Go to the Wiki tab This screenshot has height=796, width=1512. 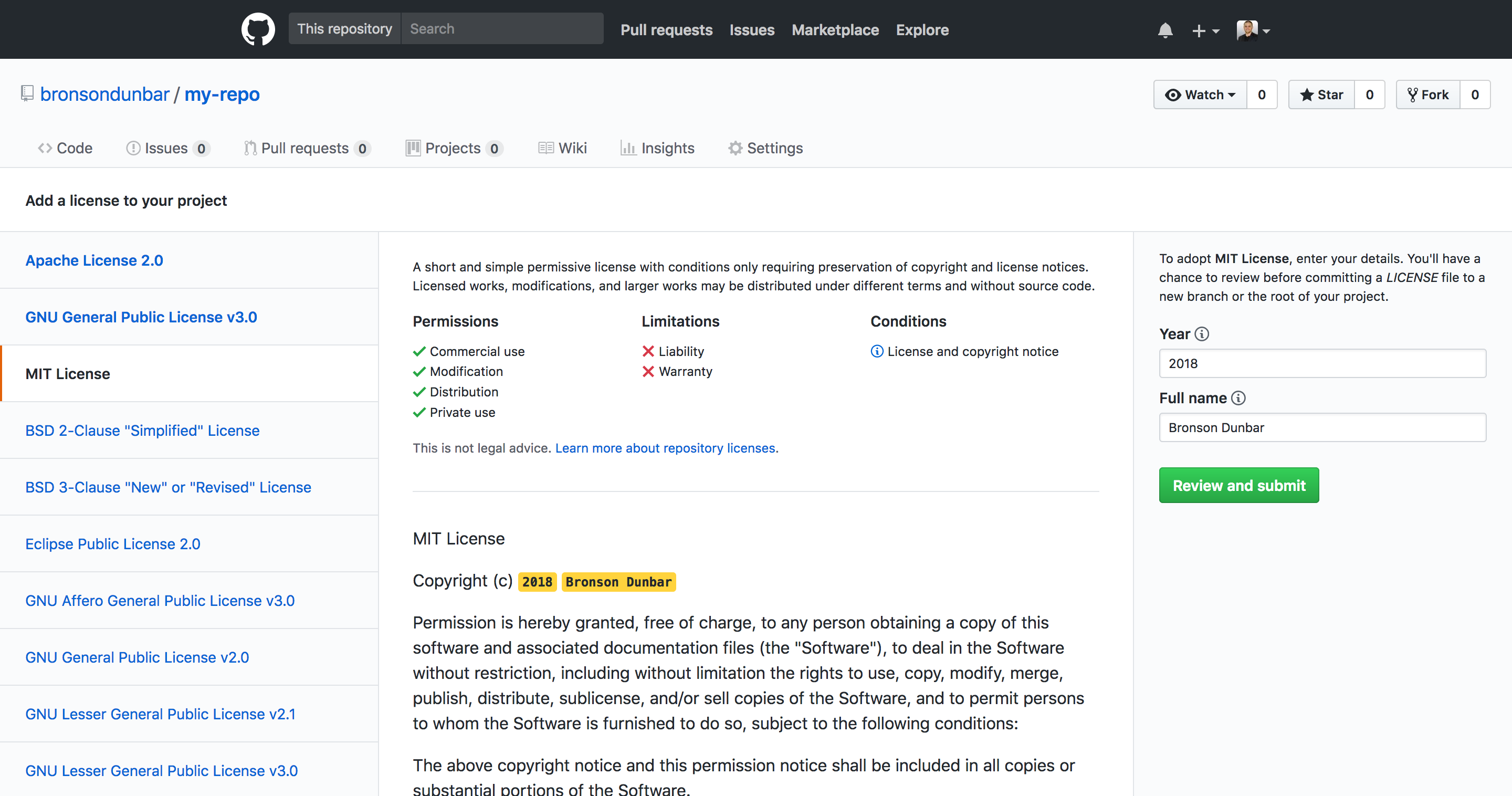[x=562, y=148]
